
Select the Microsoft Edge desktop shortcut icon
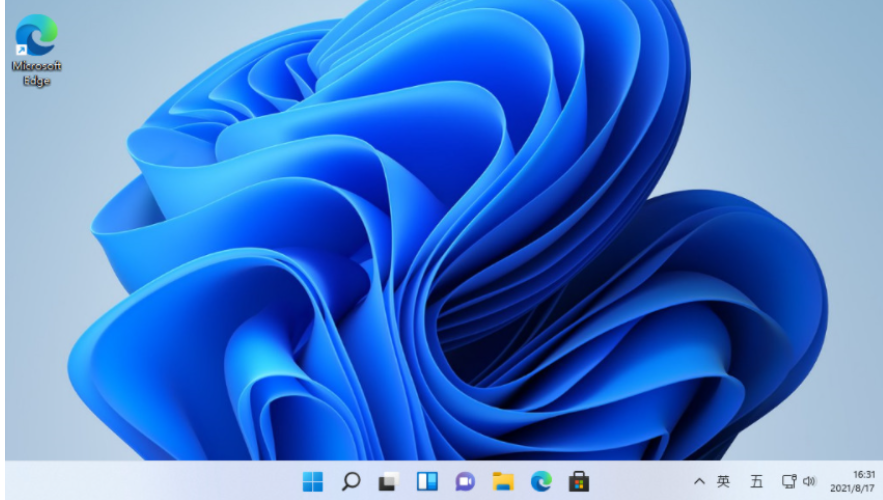click(36, 36)
